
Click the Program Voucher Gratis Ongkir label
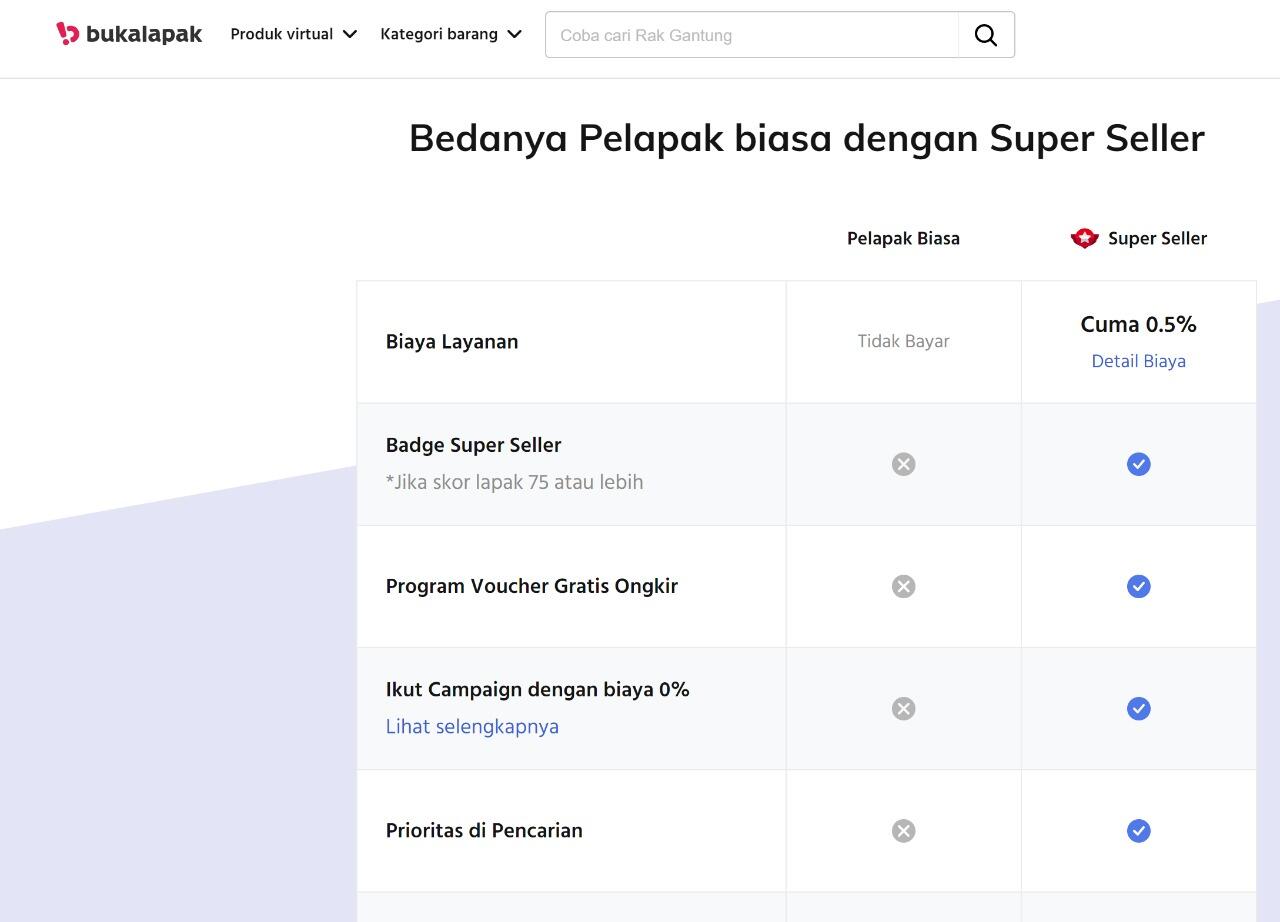pyautogui.click(x=532, y=586)
